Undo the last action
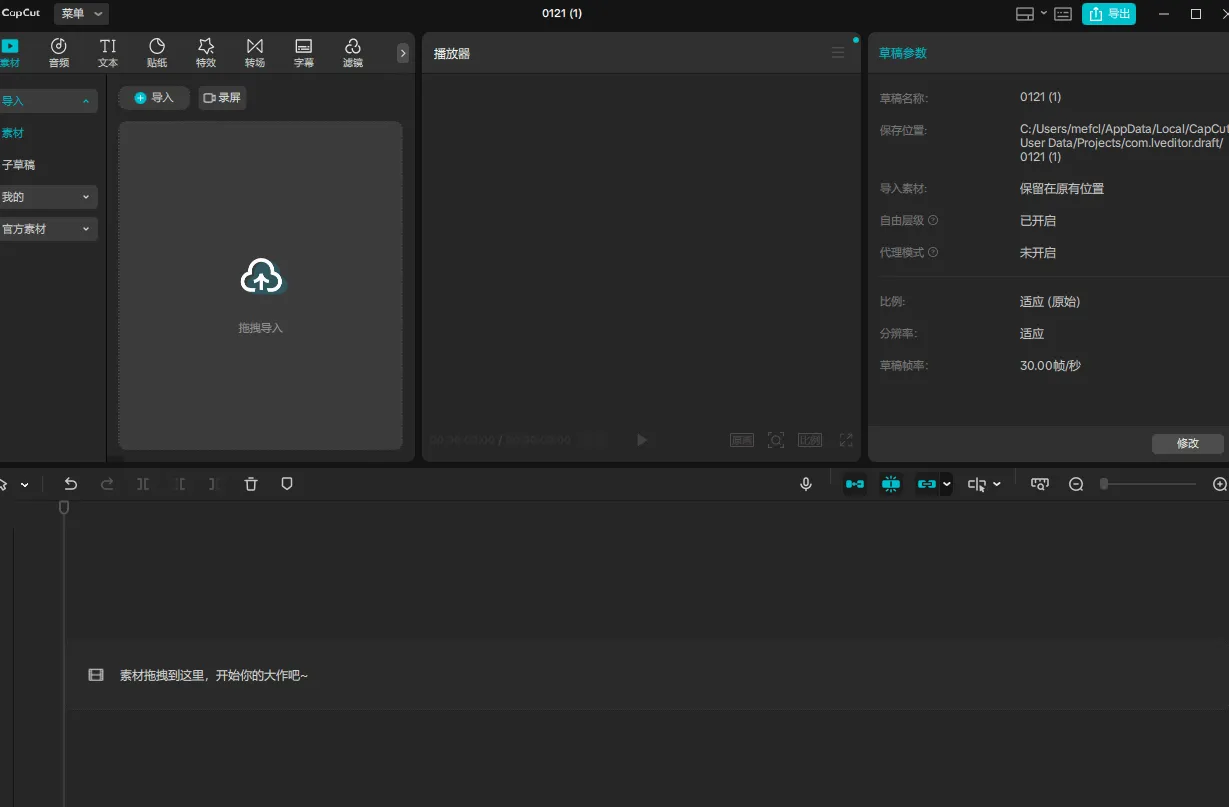The image size is (1229, 807). (x=70, y=484)
